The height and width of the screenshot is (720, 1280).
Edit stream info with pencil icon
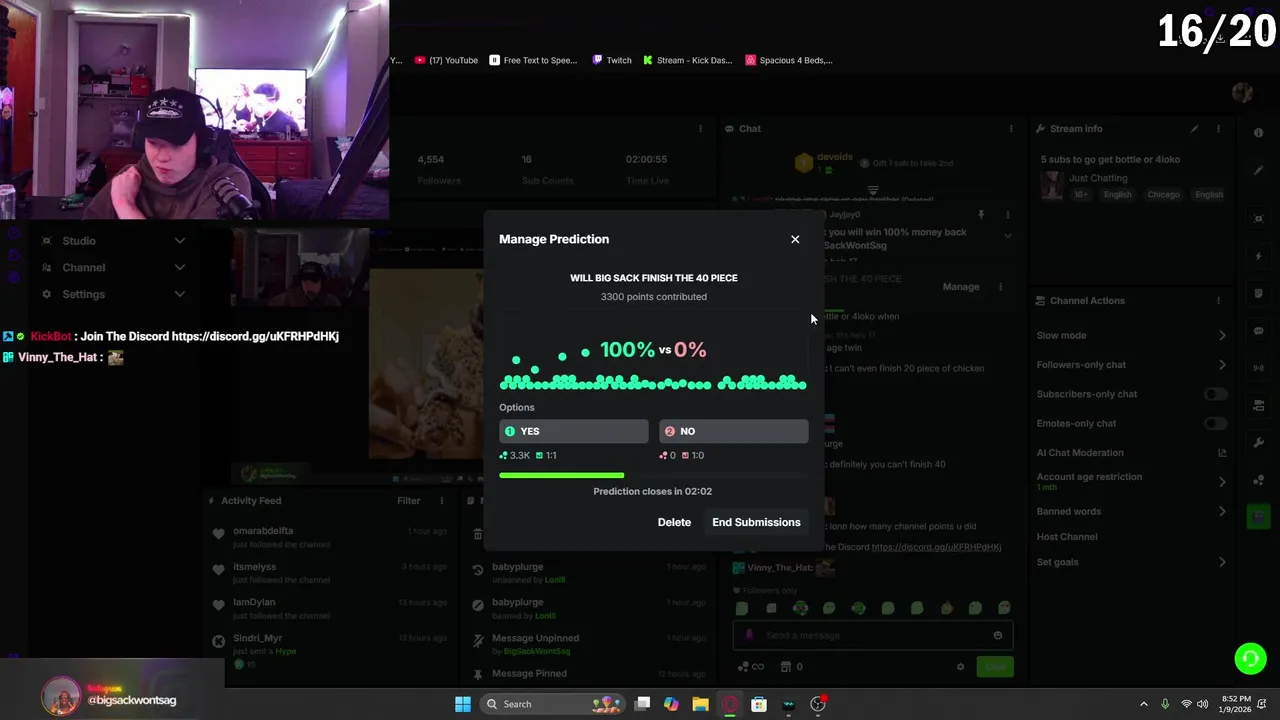(x=1194, y=129)
